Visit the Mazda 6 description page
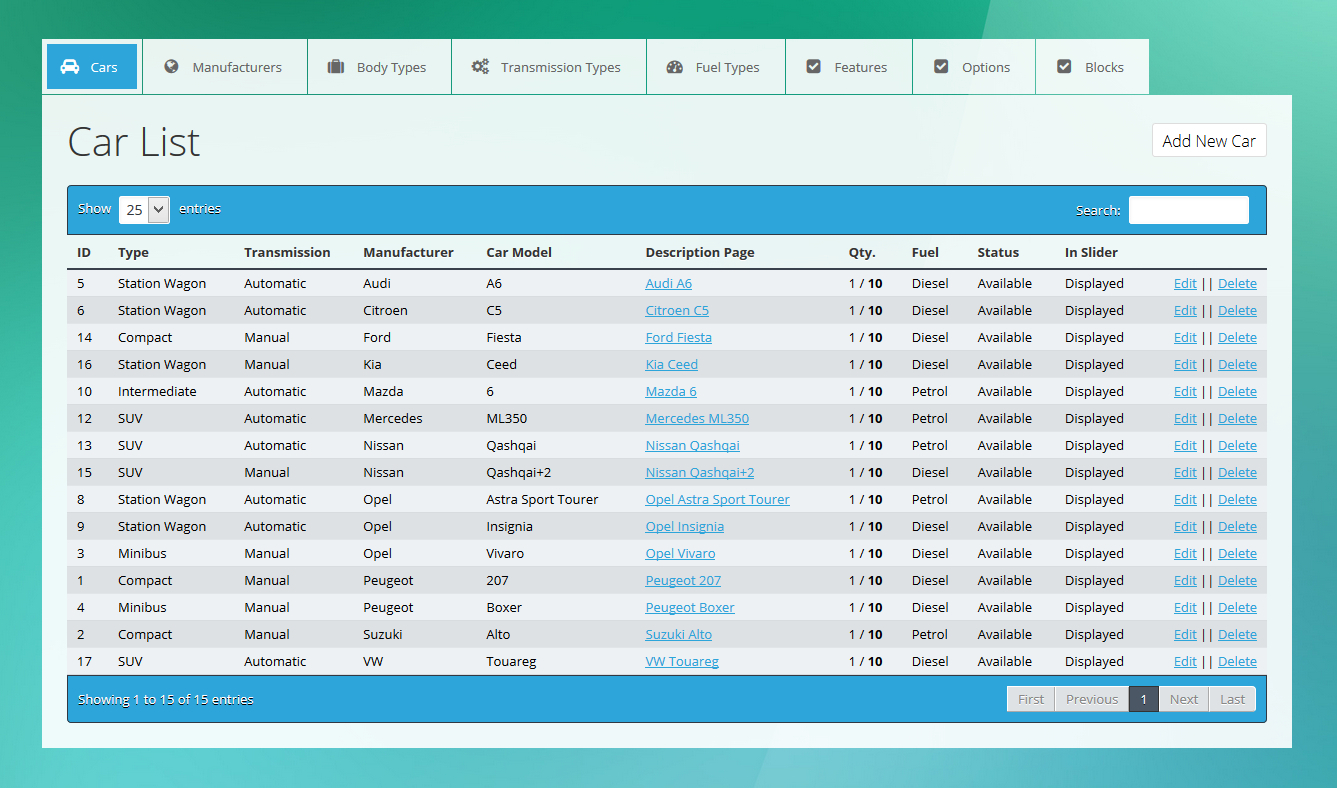Viewport: 1337px width, 788px height. [x=671, y=391]
